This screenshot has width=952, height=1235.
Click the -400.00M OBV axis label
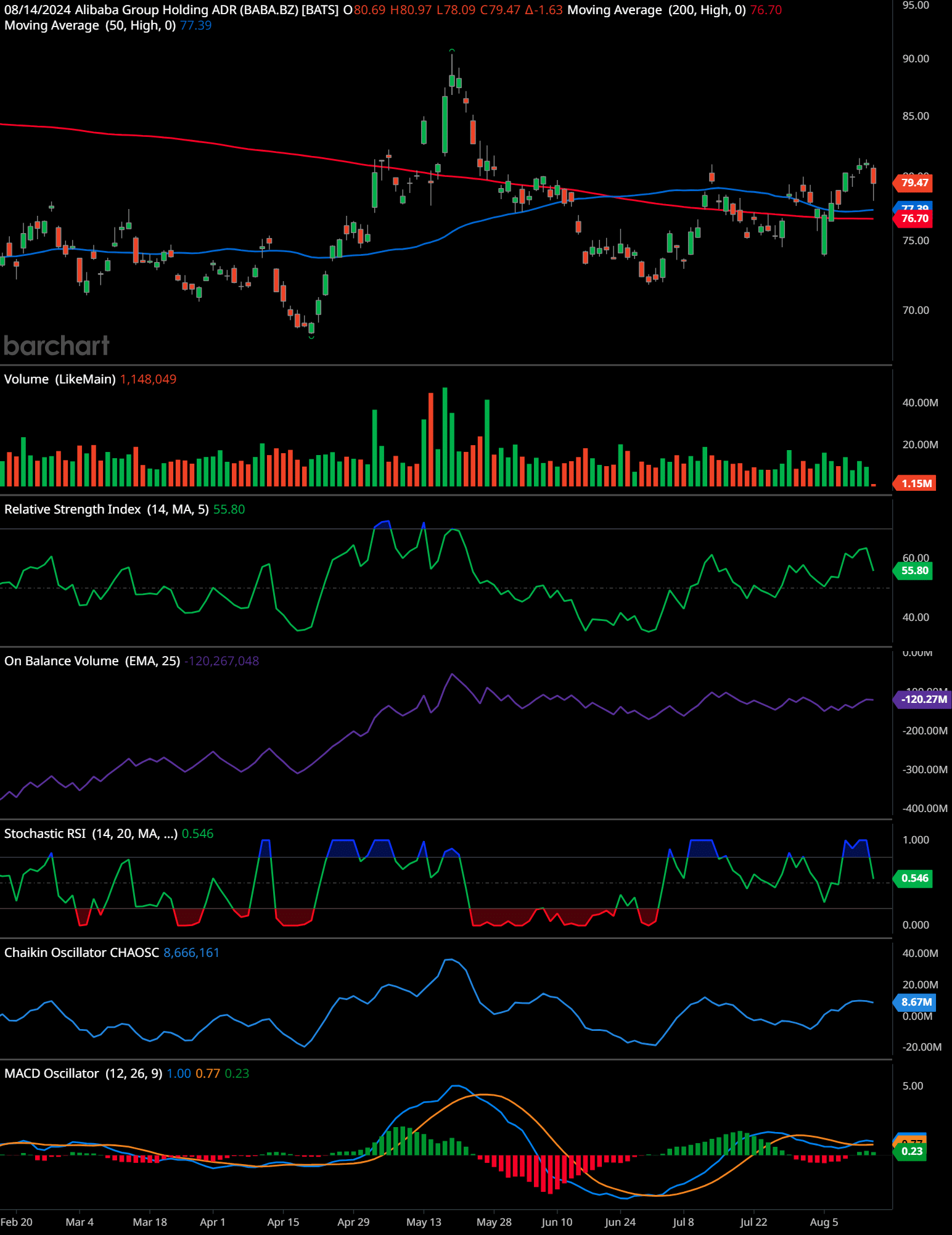point(925,808)
